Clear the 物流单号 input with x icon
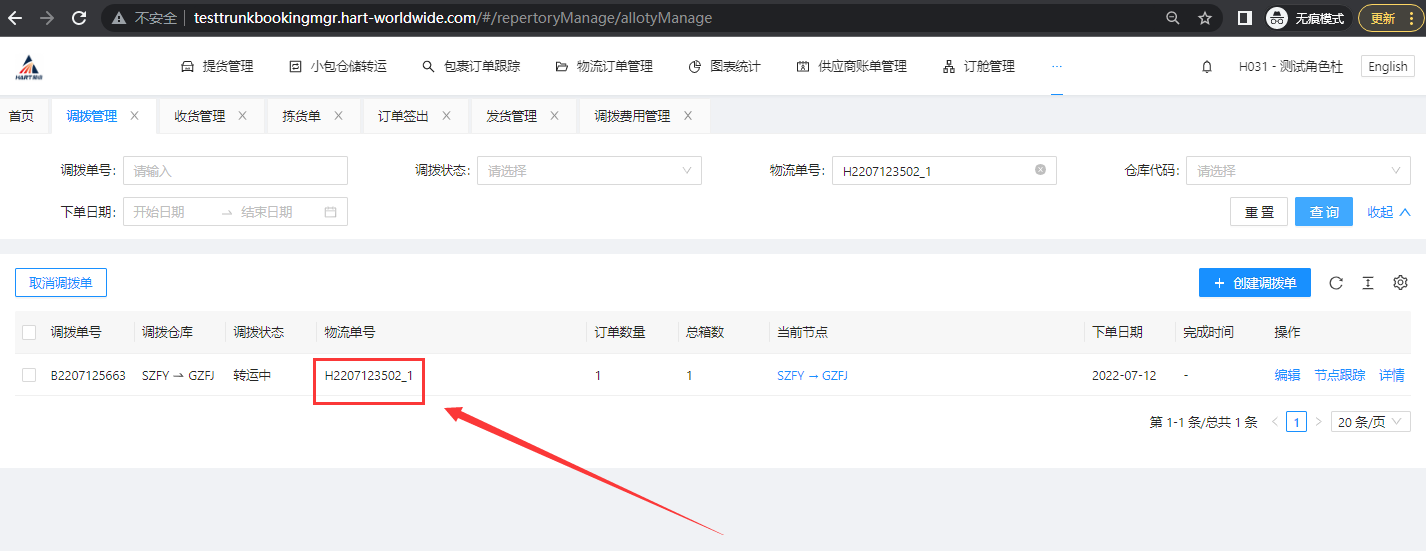Viewport: 1426px width, 551px height. [x=1040, y=170]
